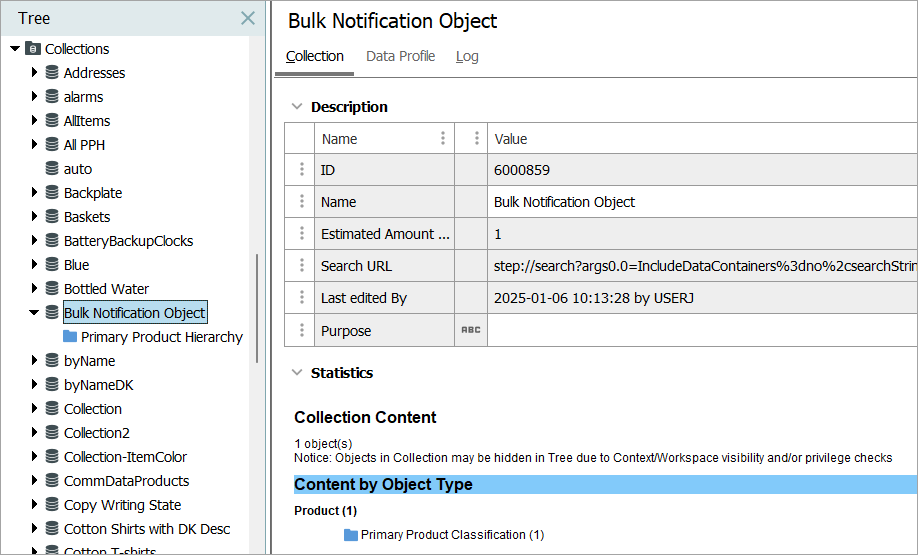
Task: Click the ABC icon in Purpose row
Action: point(470,330)
